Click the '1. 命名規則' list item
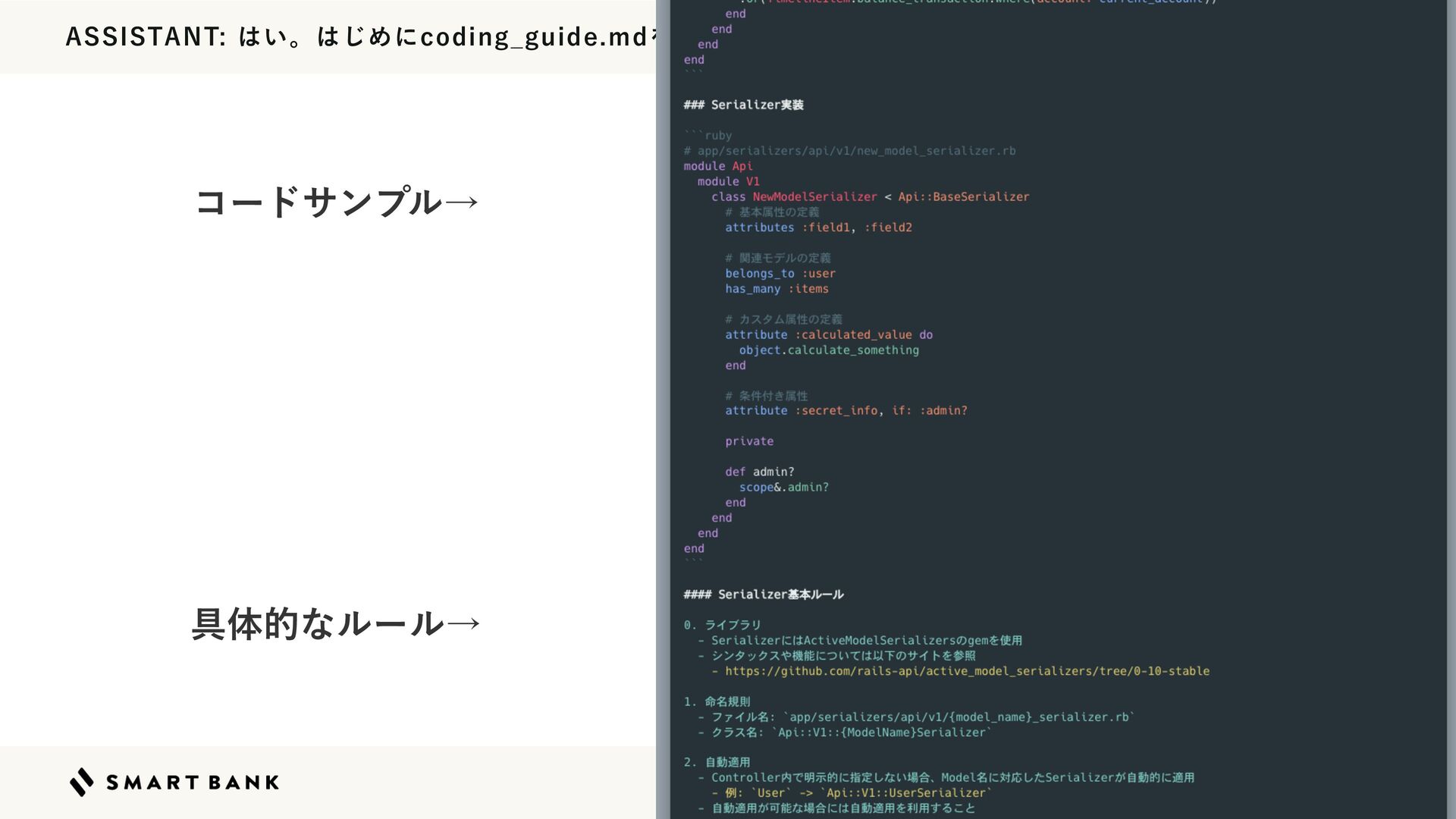 pyautogui.click(x=717, y=701)
